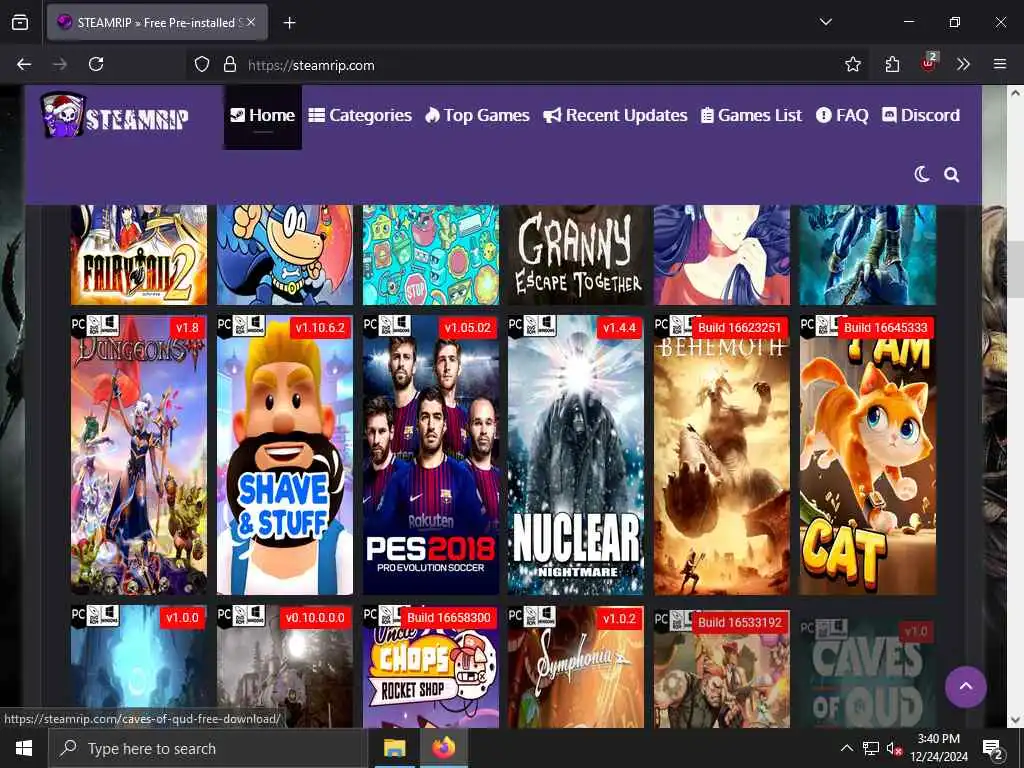Open the Caves of Qud game cover

pyautogui.click(x=868, y=673)
